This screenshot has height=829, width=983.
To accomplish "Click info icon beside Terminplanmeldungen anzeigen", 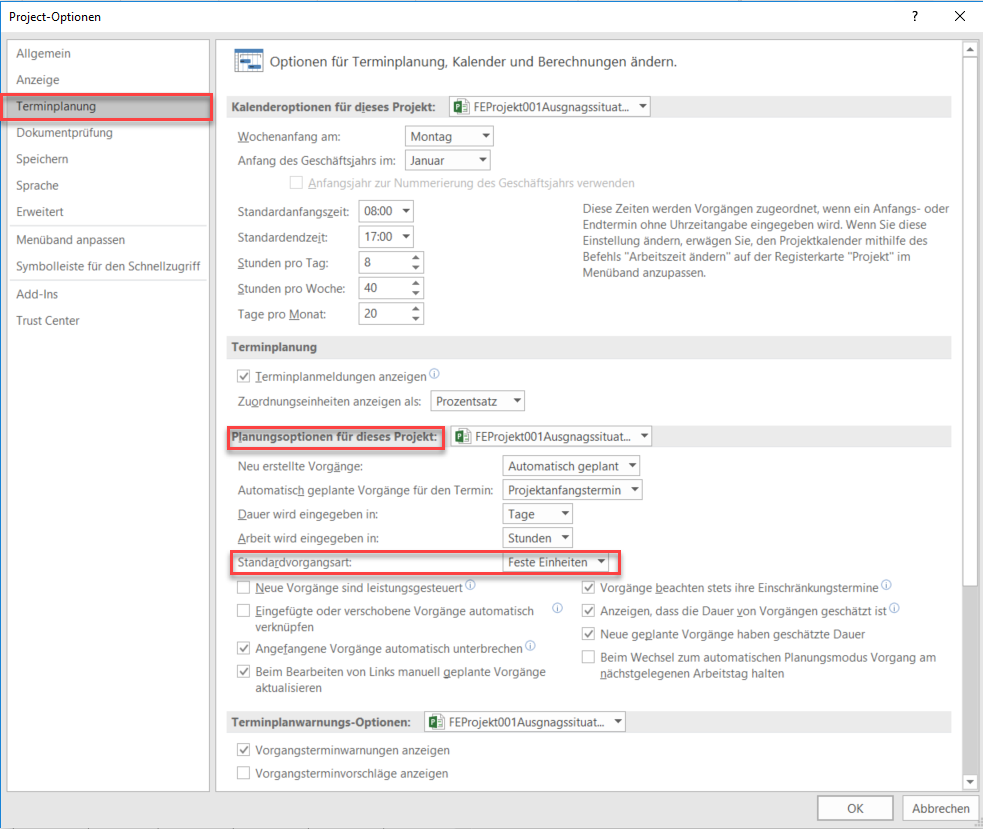I will coord(434,375).
